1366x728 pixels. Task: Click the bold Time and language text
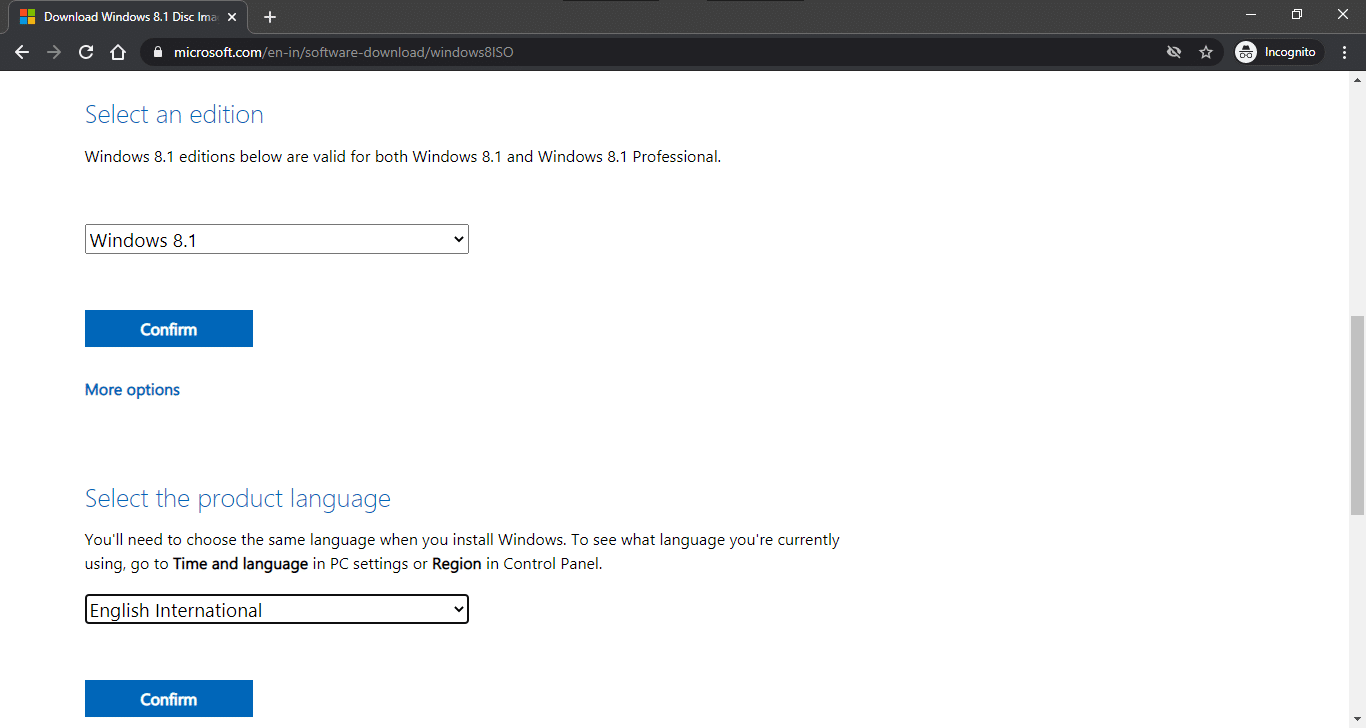240,564
